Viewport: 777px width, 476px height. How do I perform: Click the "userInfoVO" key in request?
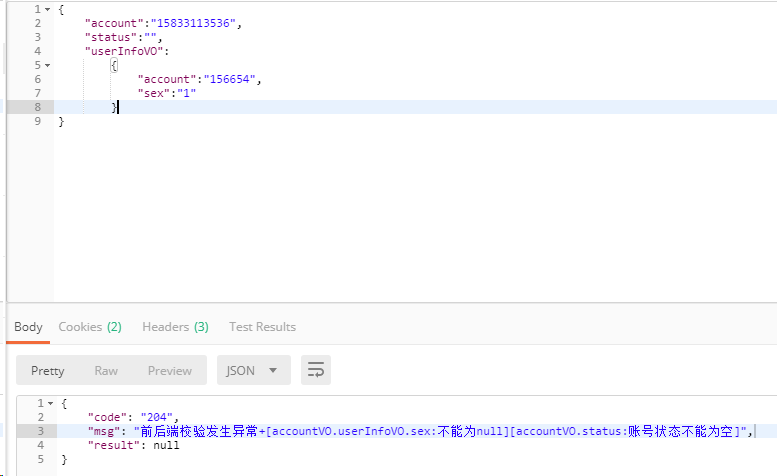124,51
